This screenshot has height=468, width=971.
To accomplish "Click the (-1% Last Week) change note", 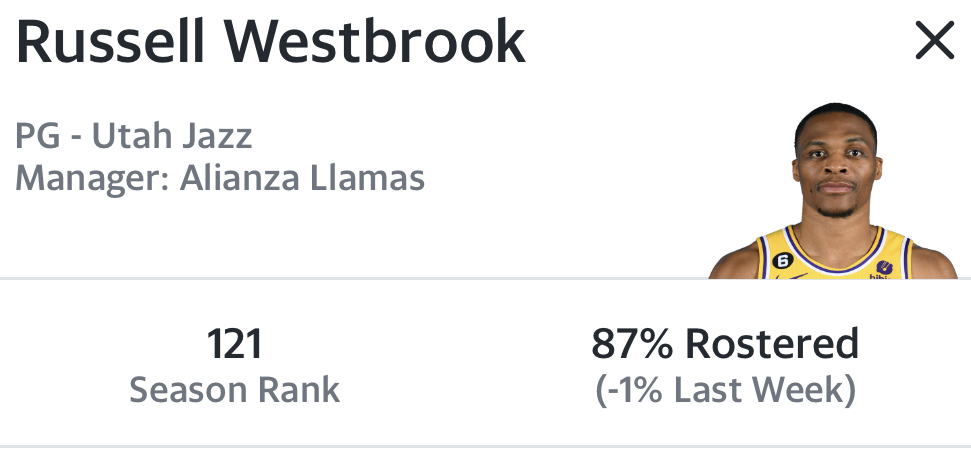I will [725, 390].
